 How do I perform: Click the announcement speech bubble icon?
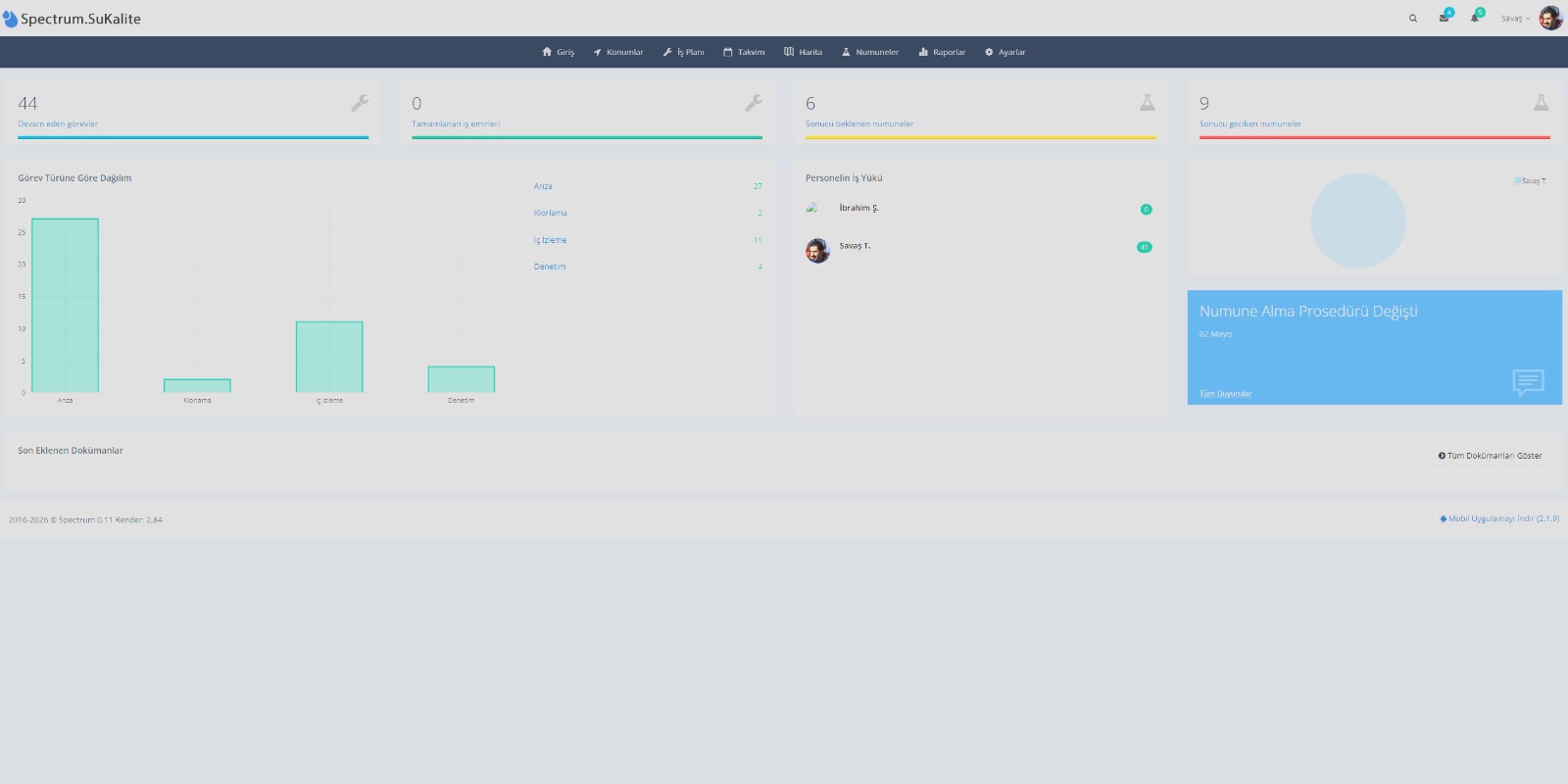[1528, 381]
